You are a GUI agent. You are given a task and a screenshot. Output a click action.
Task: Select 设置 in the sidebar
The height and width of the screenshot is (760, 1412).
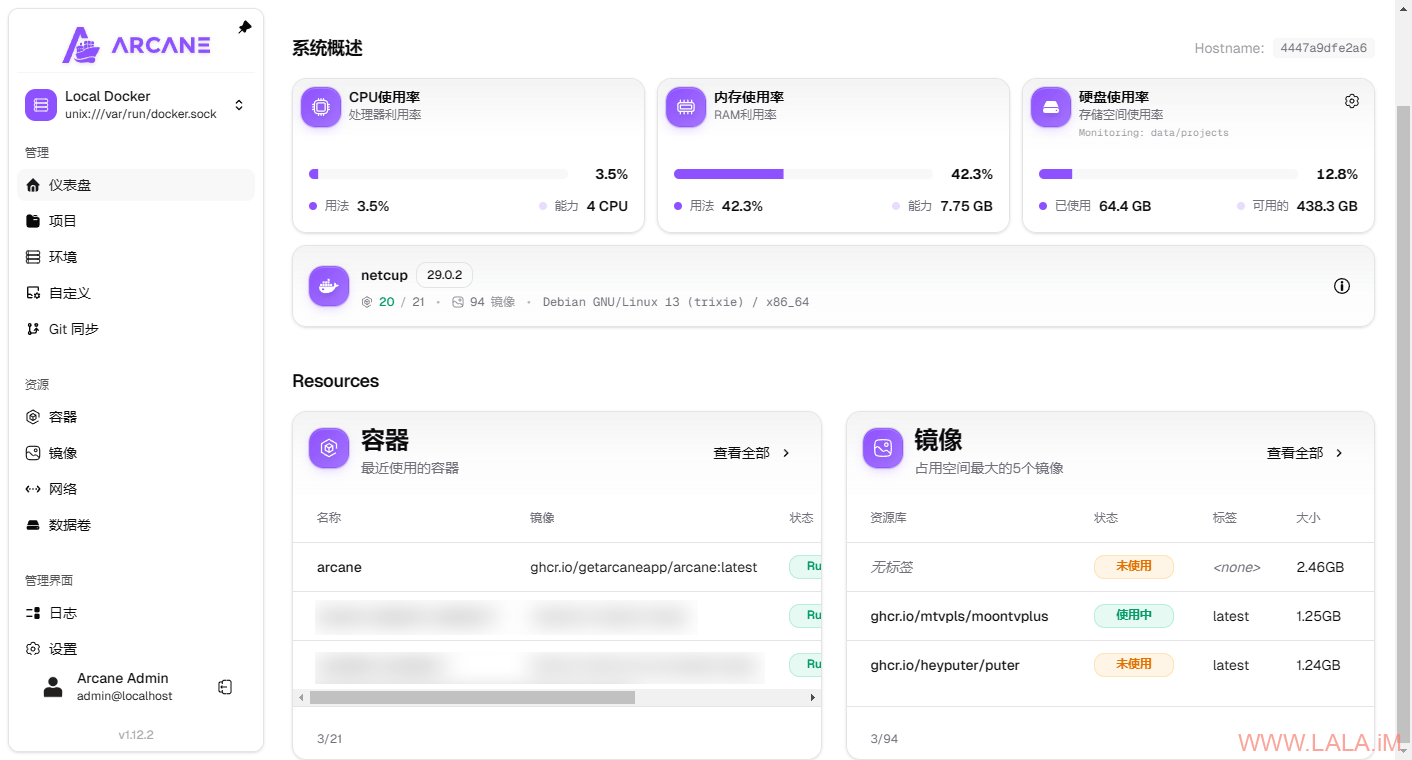[x=62, y=649]
